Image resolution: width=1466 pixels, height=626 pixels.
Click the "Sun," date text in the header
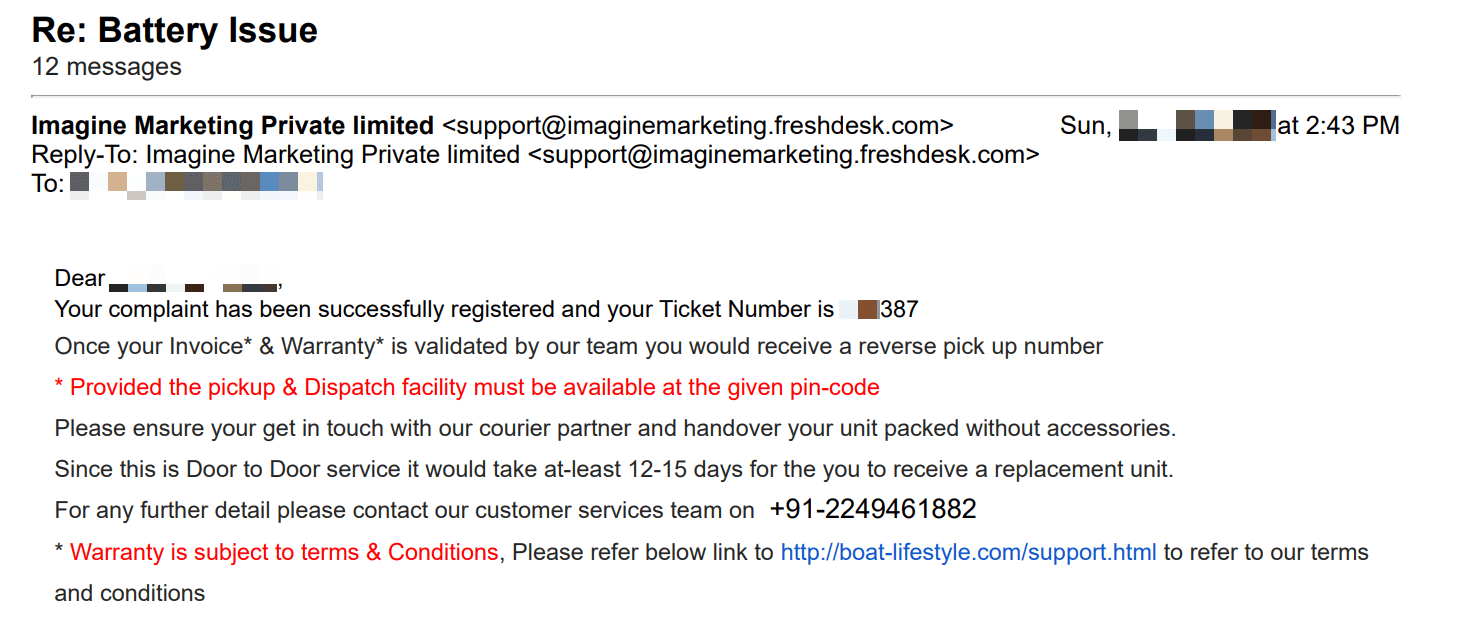[x=1085, y=126]
